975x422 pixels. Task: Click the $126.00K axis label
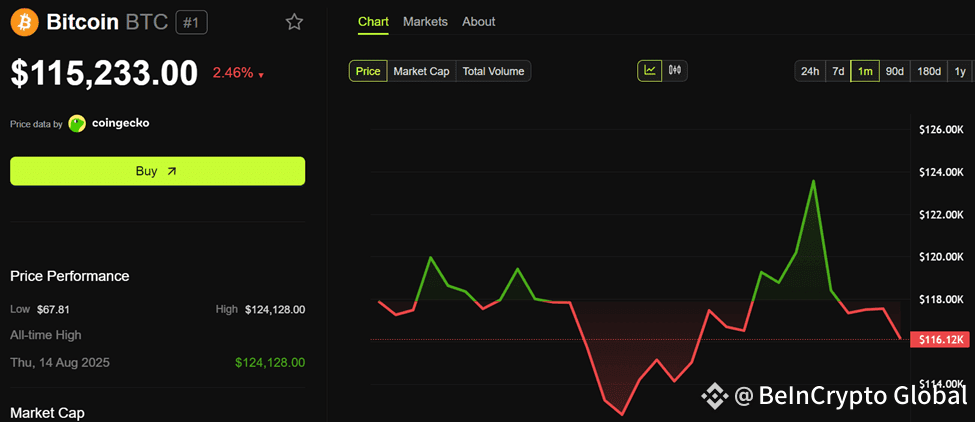941,130
